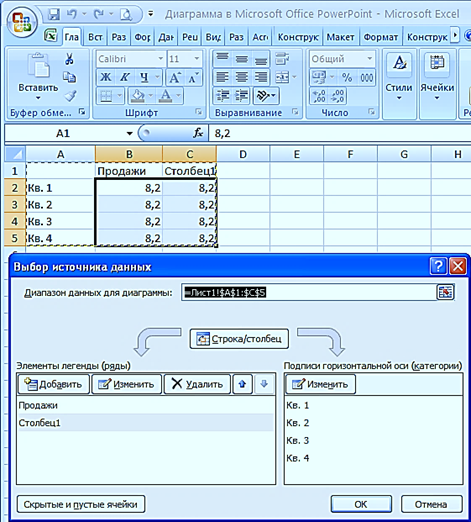Move series up with the arrow icon
Viewport: 471px width, 522px height.
pyautogui.click(x=242, y=384)
